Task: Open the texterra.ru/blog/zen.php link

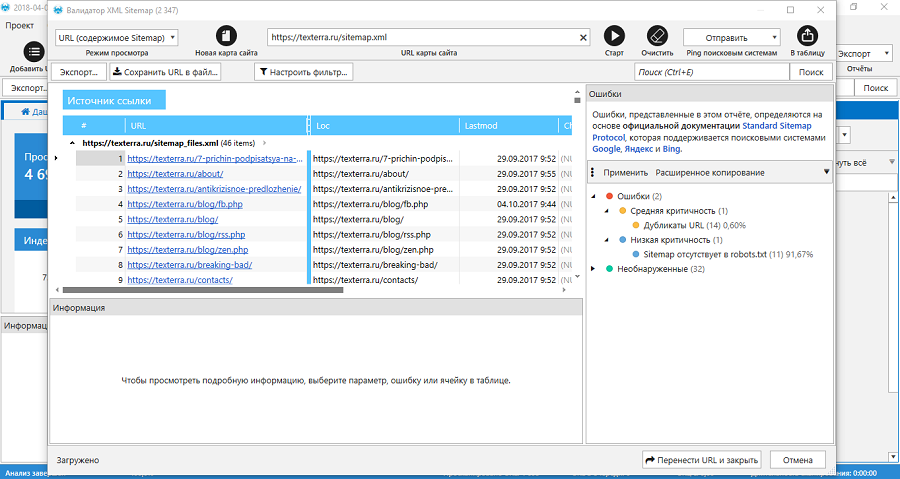Action: (x=188, y=250)
